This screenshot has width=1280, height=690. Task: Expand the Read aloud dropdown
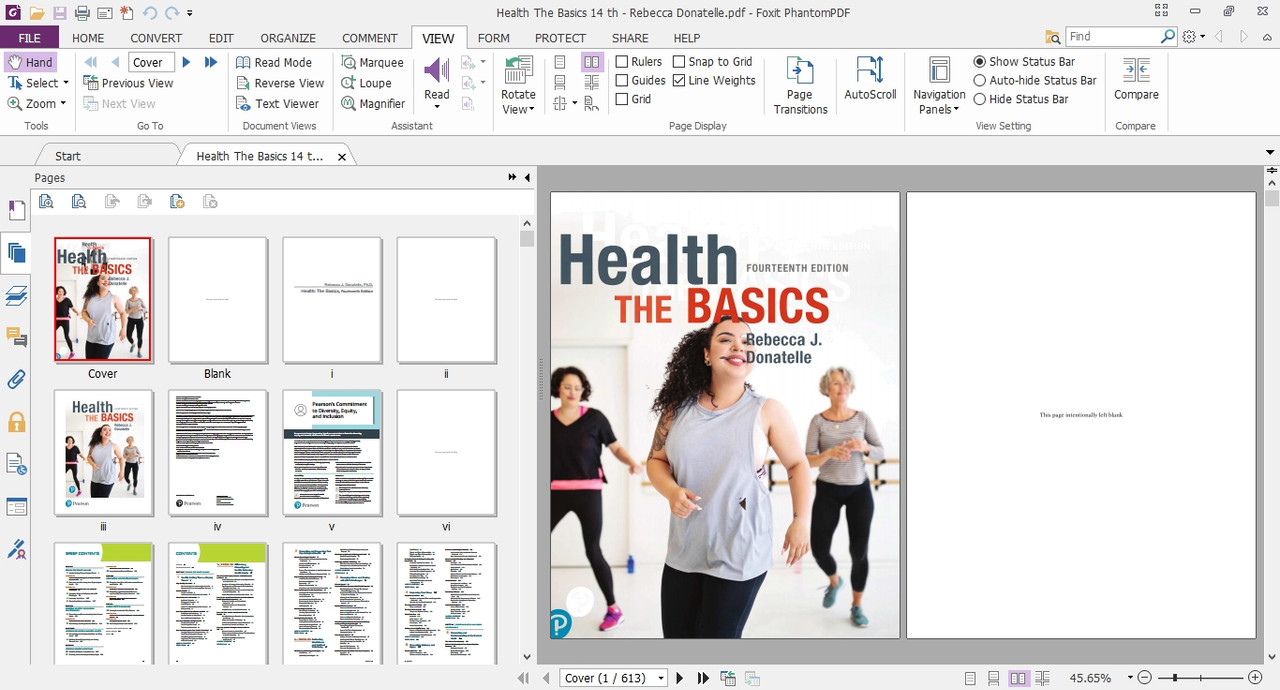point(437,106)
